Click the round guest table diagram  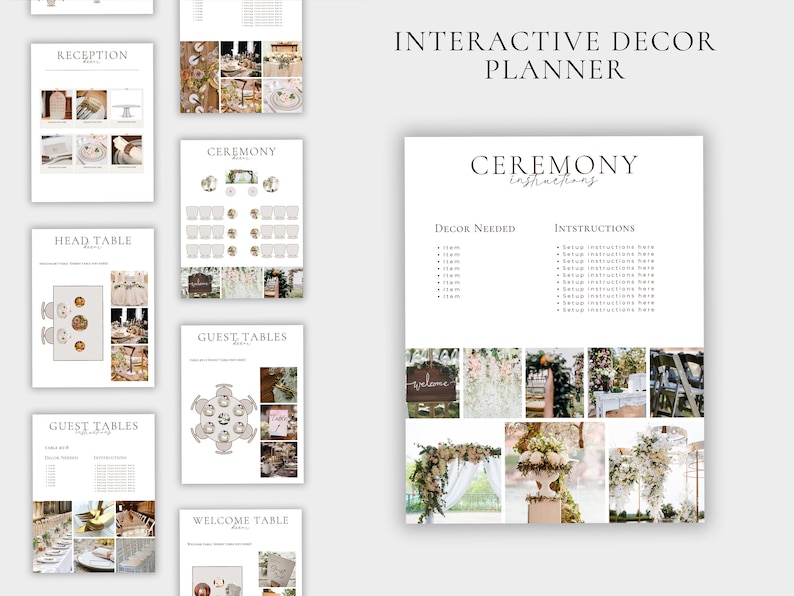(x=223, y=419)
